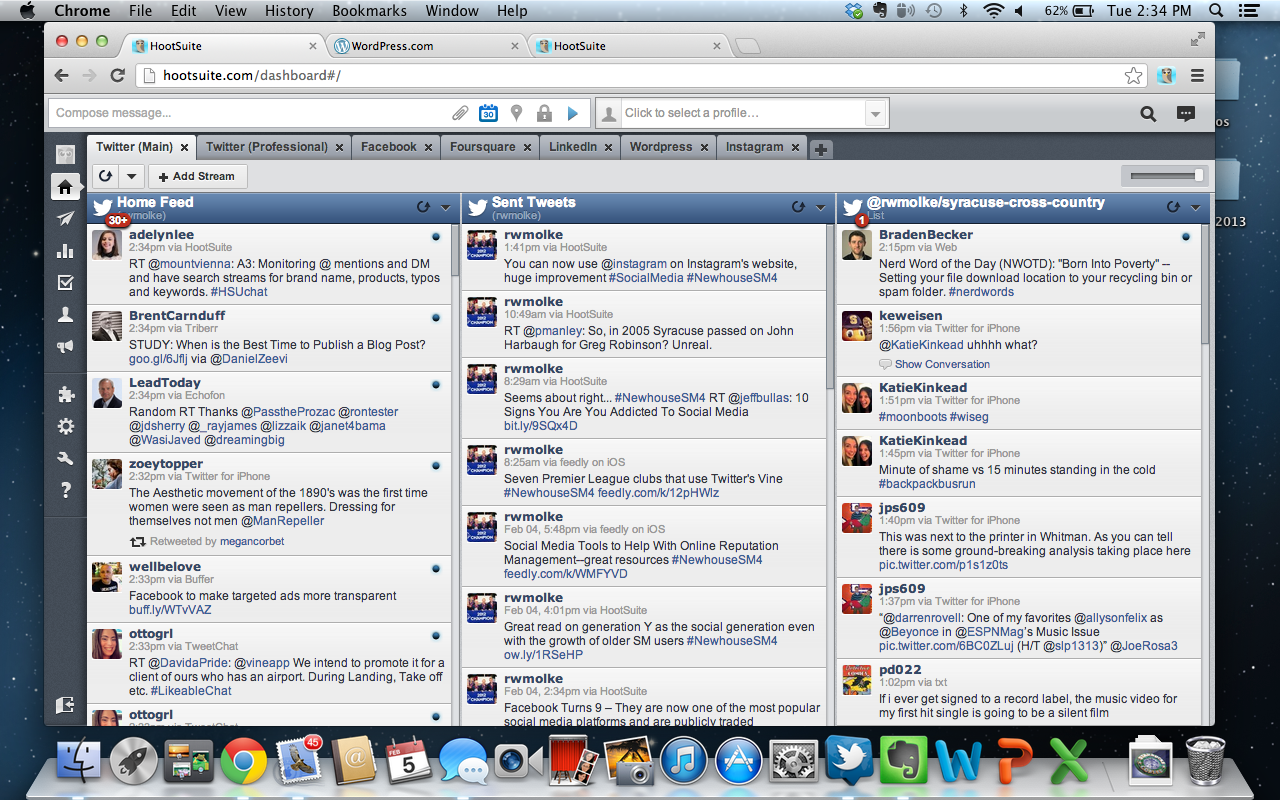Open the Tools wrench icon in sidebar
Screen dimensions: 1280x800
pyautogui.click(x=65, y=458)
